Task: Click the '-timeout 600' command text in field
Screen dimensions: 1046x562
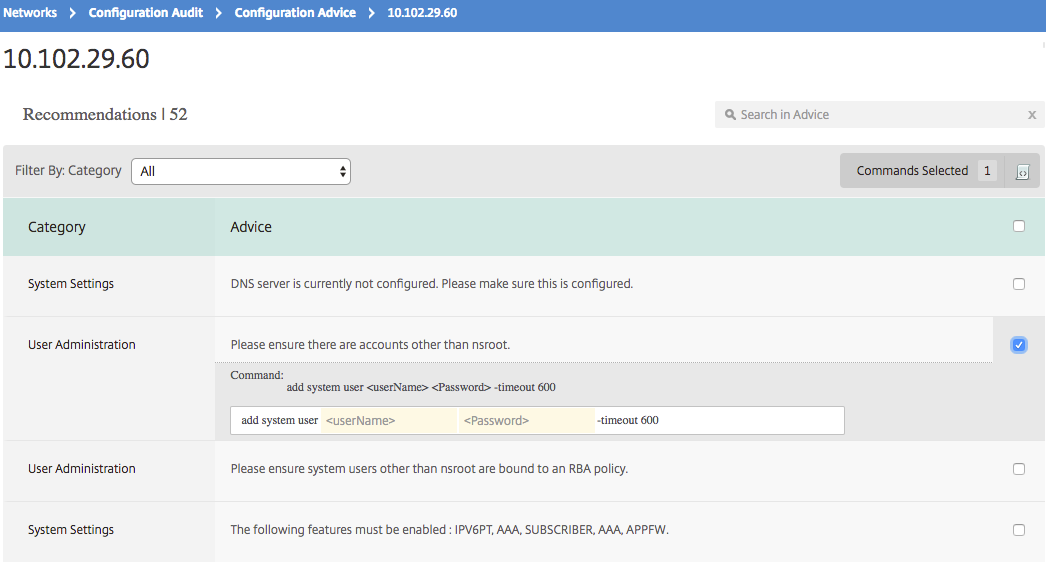Action: pyautogui.click(x=628, y=420)
